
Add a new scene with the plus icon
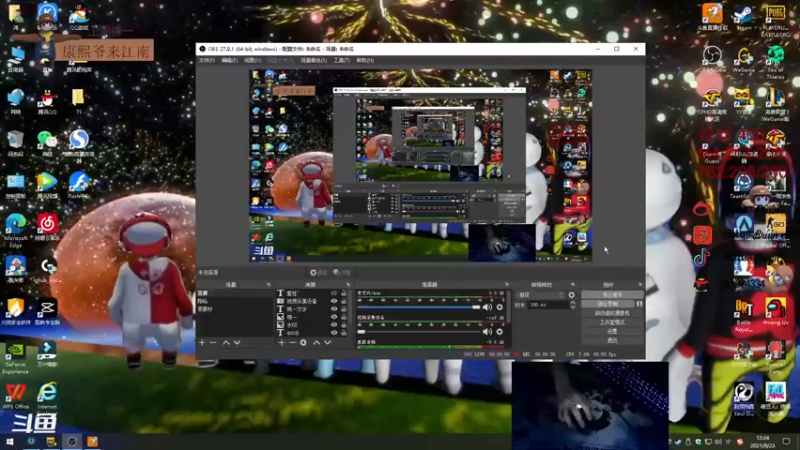202,343
